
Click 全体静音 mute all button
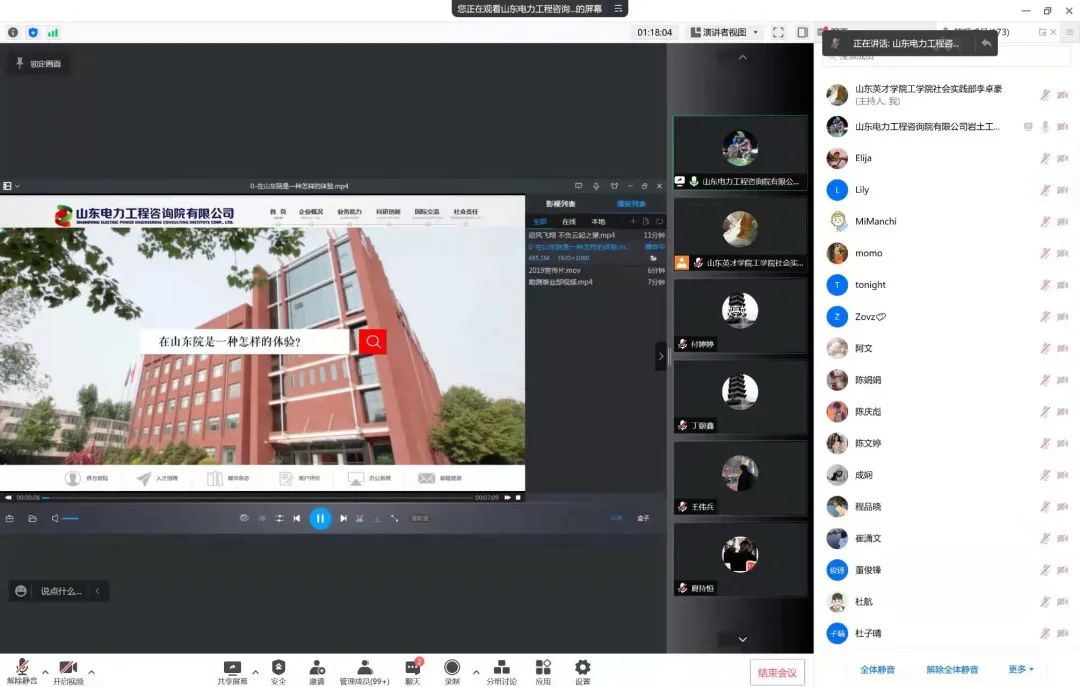(878, 669)
